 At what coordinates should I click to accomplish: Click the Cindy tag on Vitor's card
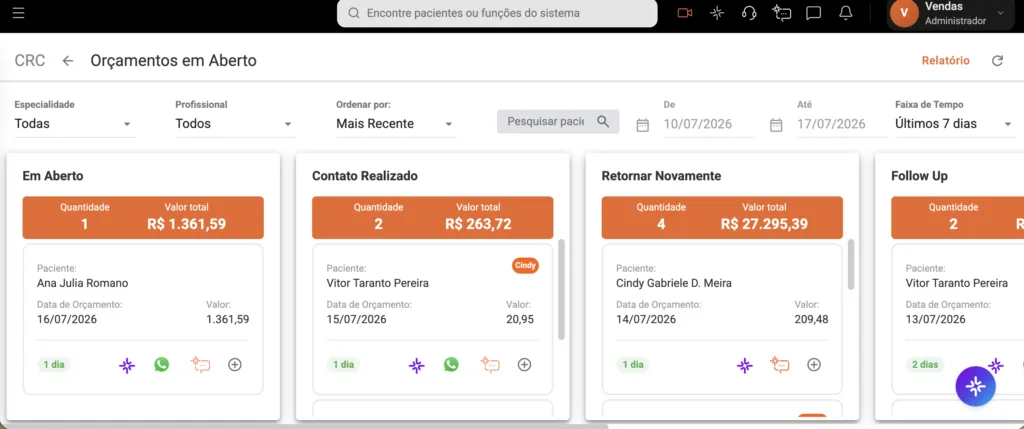(x=525, y=266)
